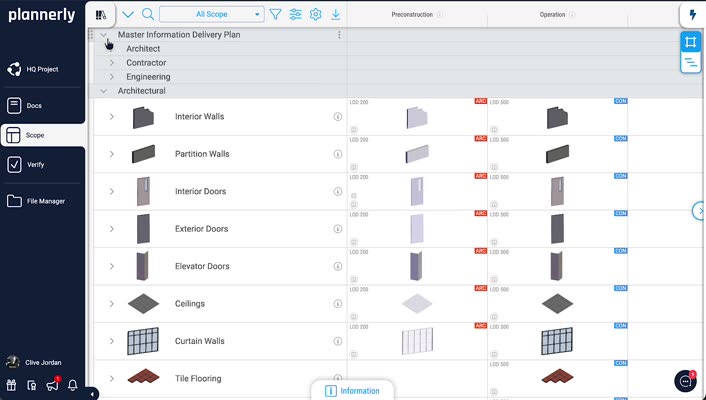The height and width of the screenshot is (400, 706).
Task: Click the Interior Doors row label
Action: (200, 191)
